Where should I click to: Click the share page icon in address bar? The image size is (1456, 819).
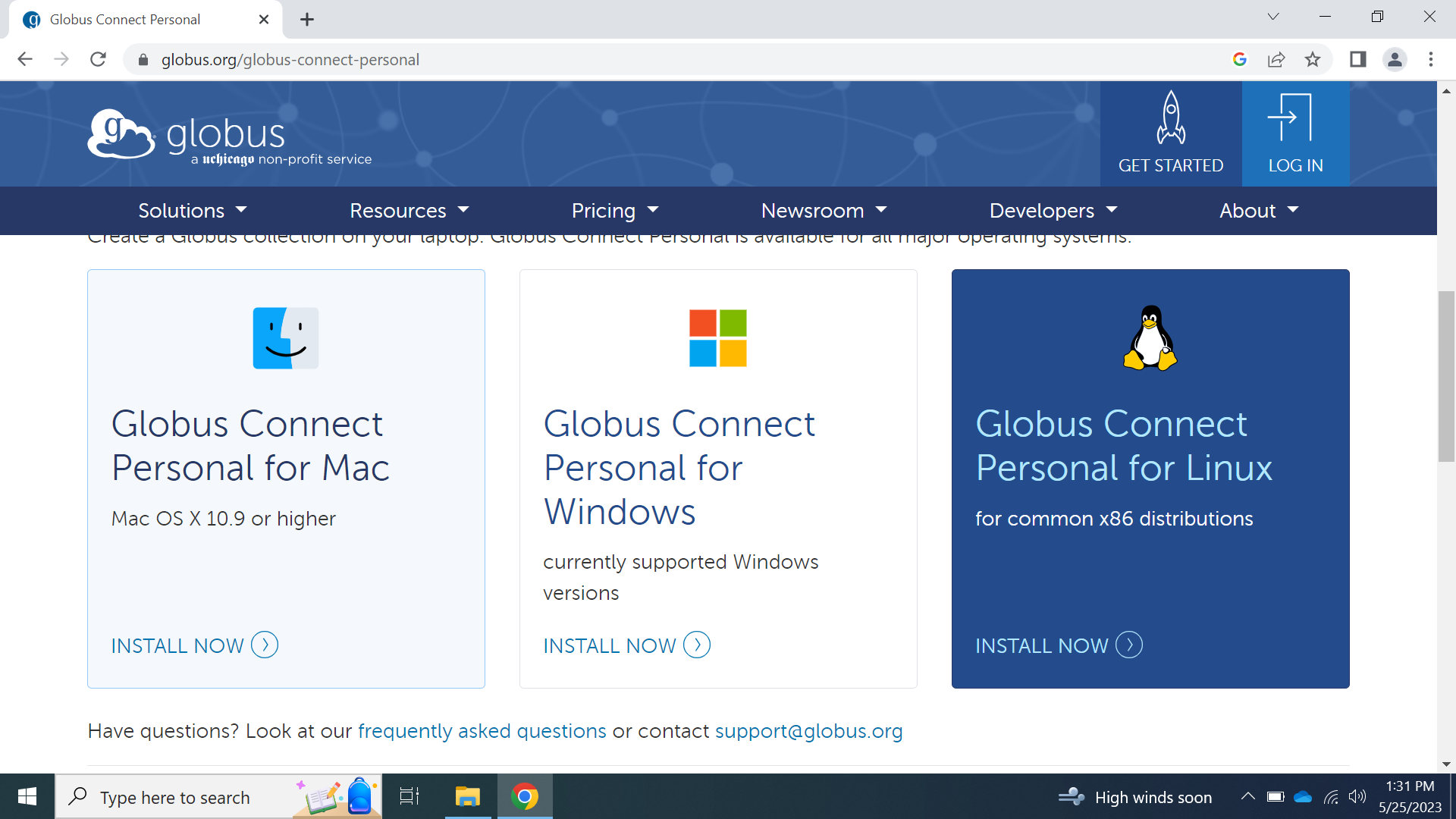[x=1276, y=59]
